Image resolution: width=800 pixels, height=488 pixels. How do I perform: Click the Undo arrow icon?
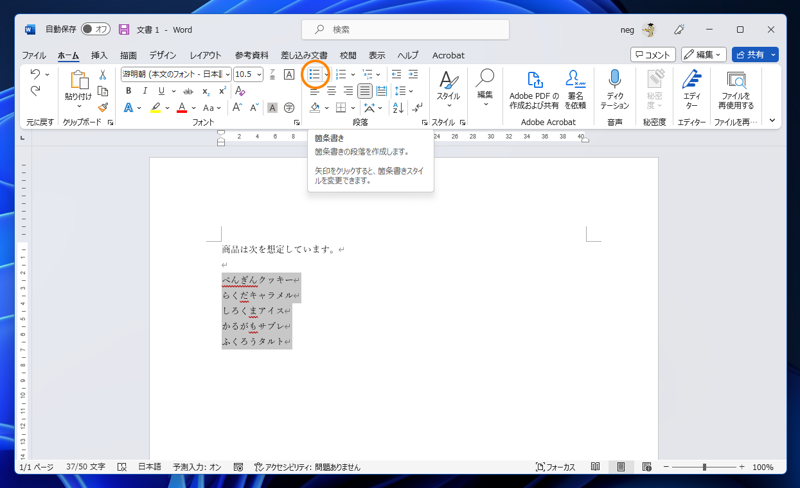pyautogui.click(x=35, y=74)
